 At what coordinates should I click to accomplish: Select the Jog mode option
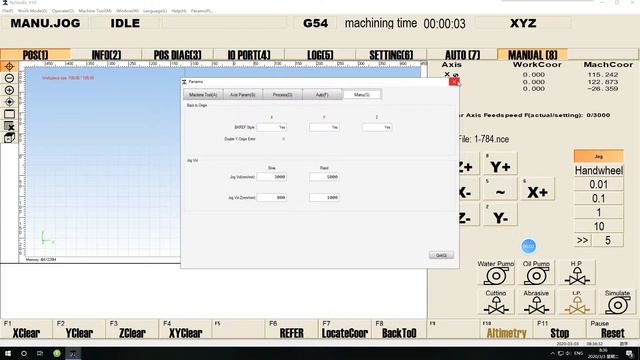tap(598, 156)
